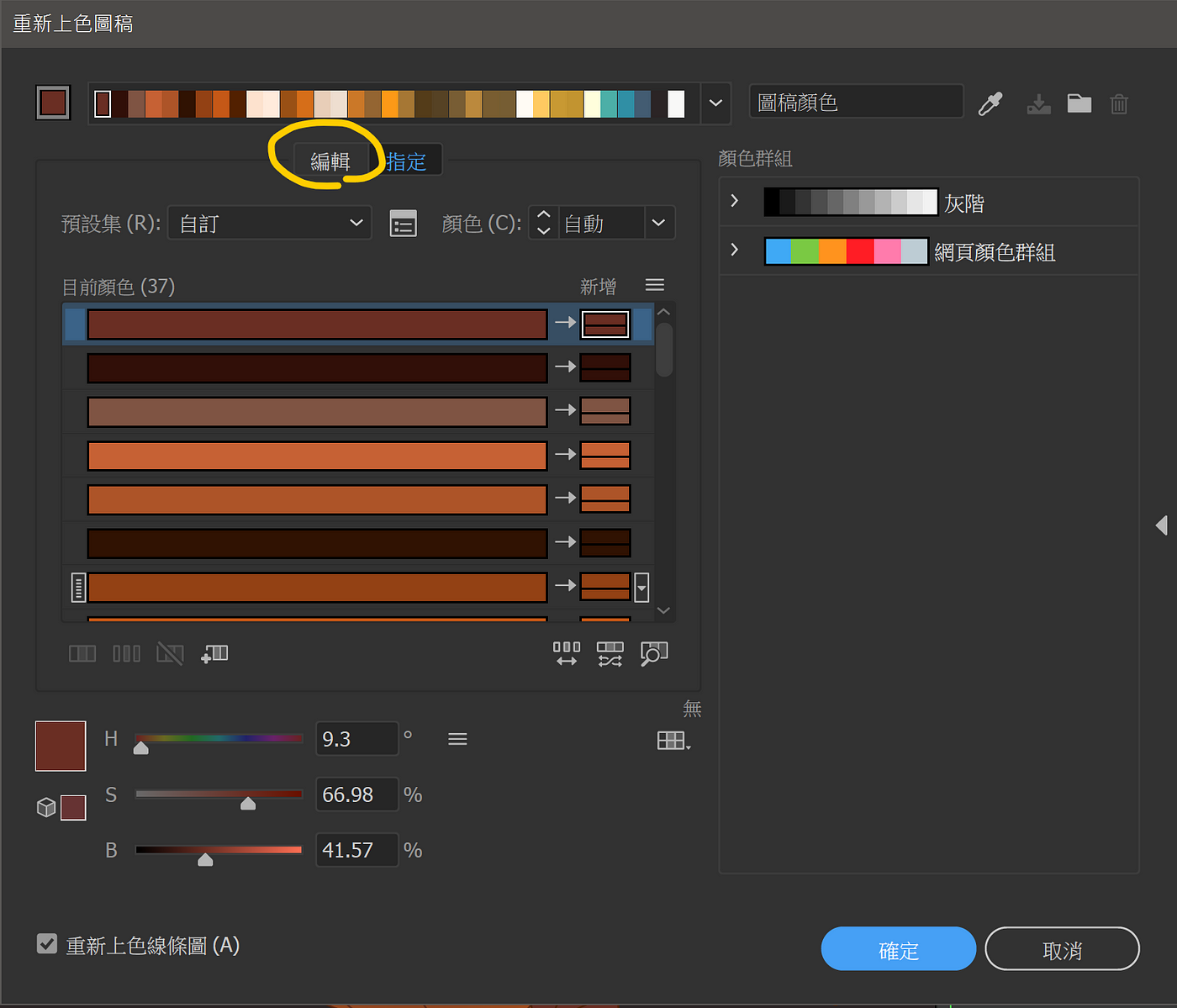Viewport: 1177px width, 1008px height.
Task: Click the color list scroll down arrow
Action: pos(664,611)
